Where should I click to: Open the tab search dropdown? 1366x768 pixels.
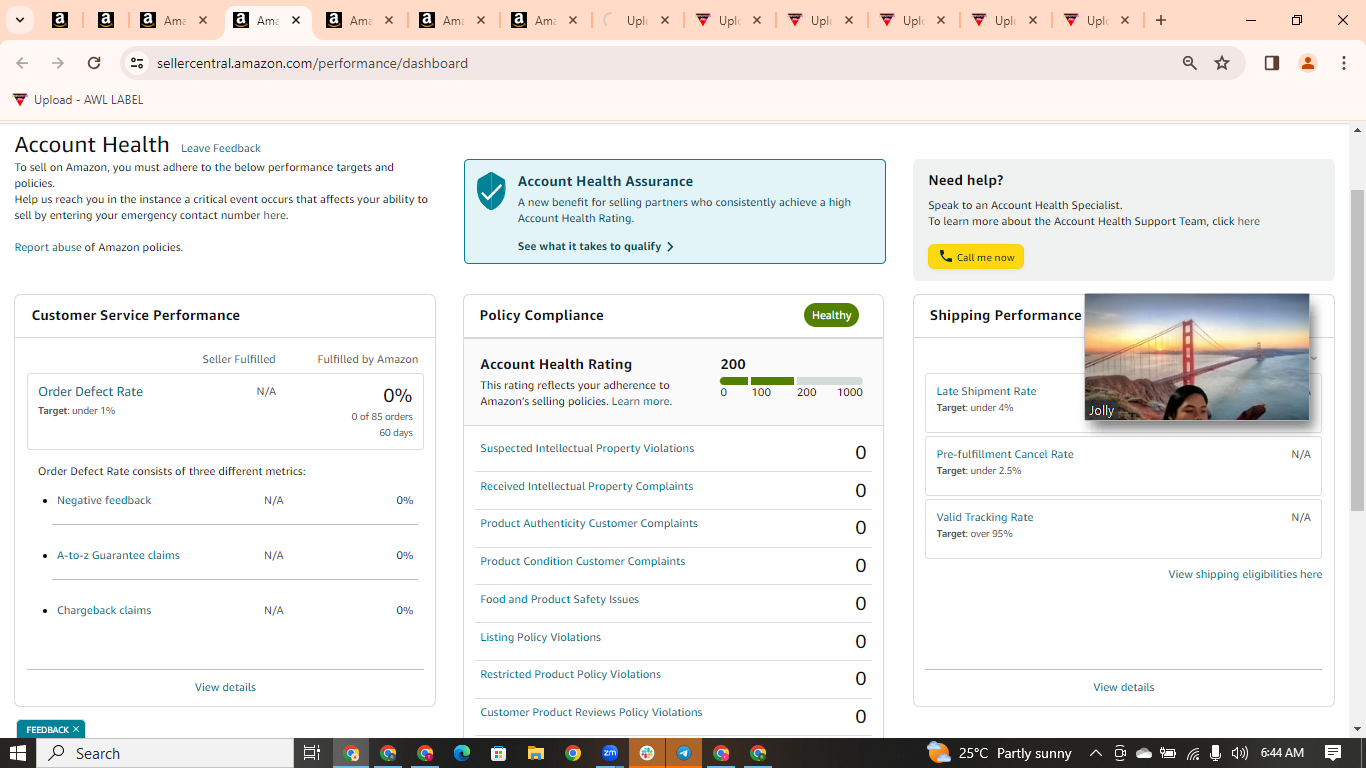[x=19, y=20]
